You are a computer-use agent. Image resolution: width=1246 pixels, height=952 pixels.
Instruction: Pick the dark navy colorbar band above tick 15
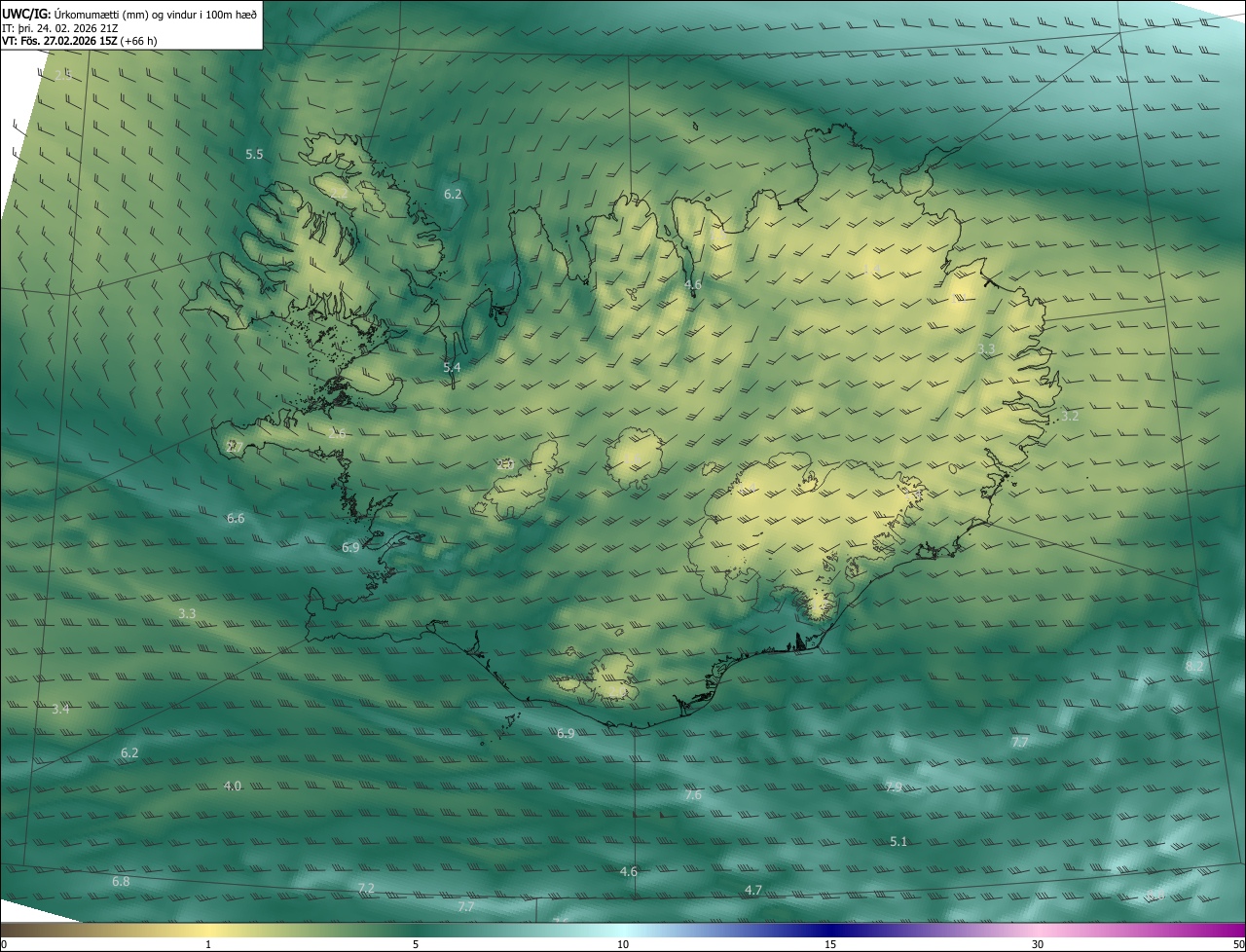pos(830,930)
